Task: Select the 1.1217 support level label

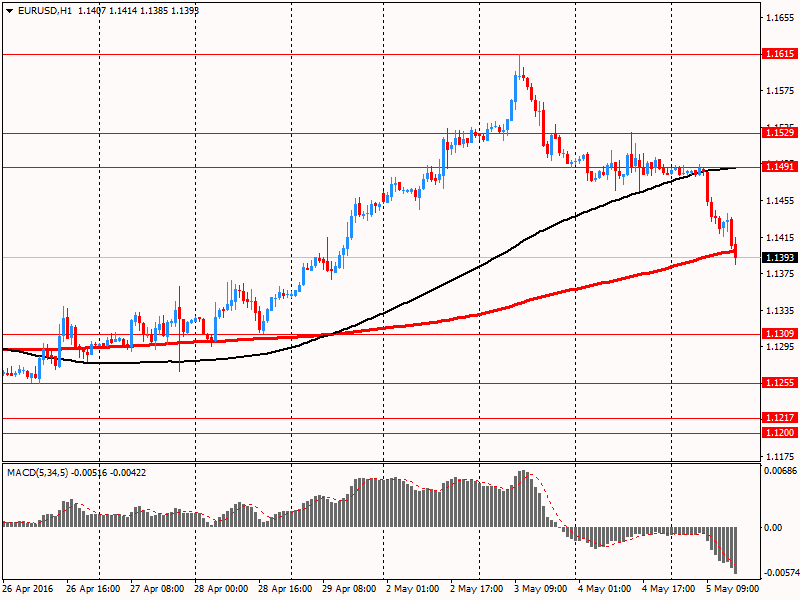Action: pos(780,417)
